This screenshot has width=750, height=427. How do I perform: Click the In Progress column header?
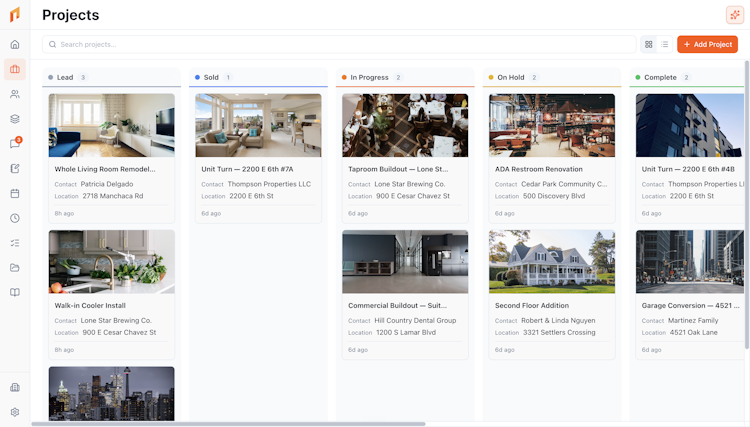coord(405,77)
